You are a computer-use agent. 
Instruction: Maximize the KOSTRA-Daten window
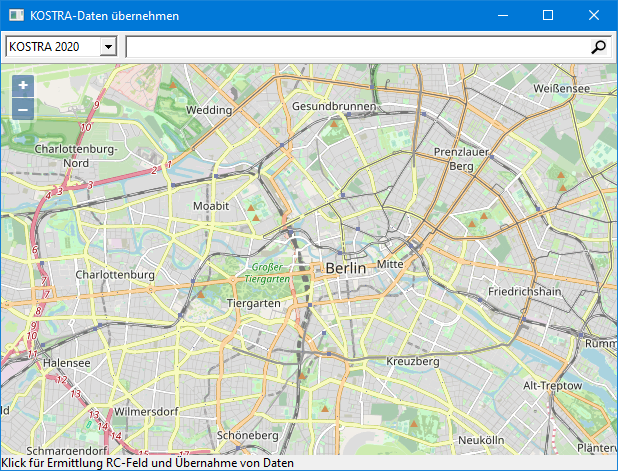547,15
